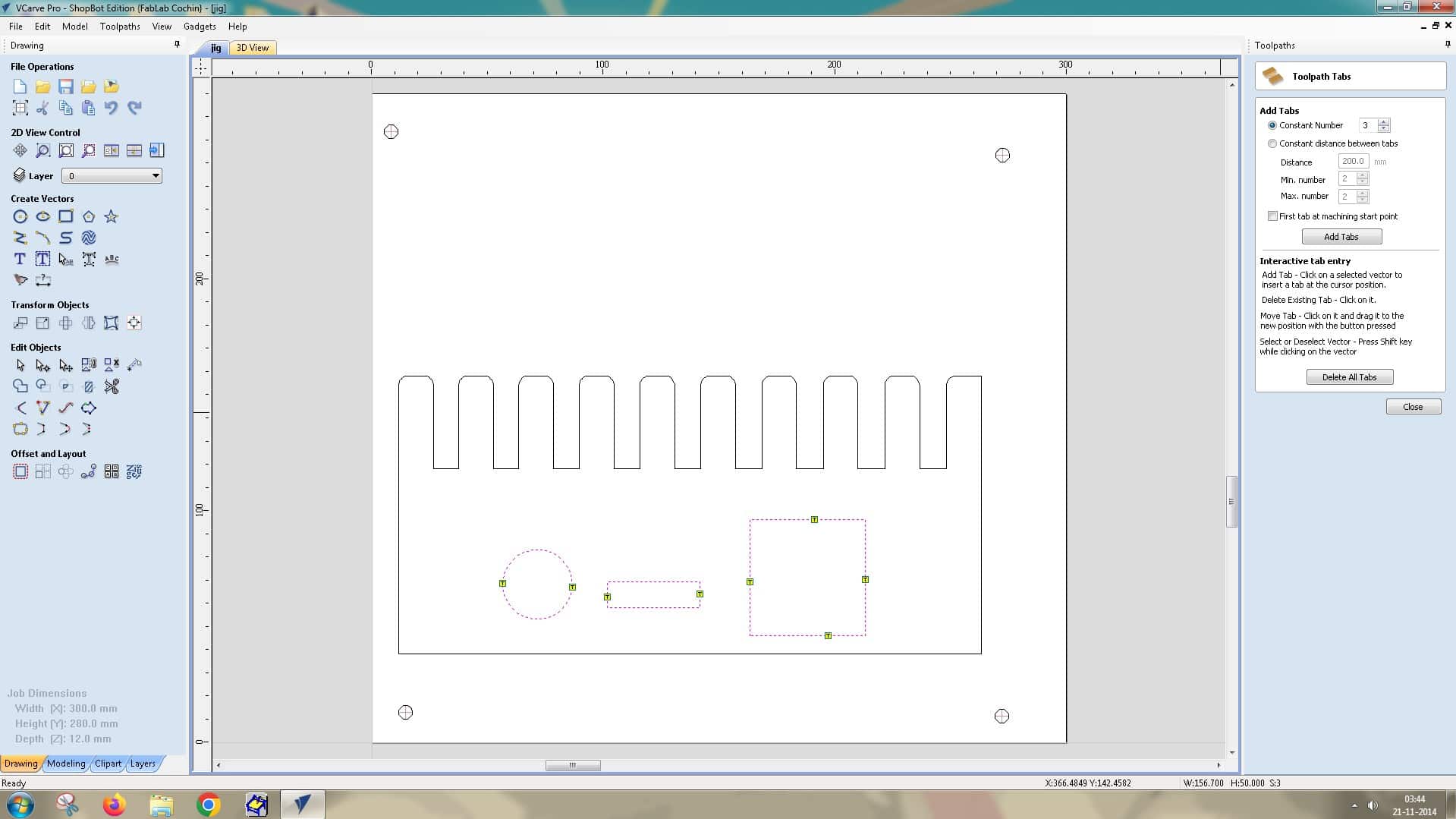Click the Distance input field

point(1353,161)
